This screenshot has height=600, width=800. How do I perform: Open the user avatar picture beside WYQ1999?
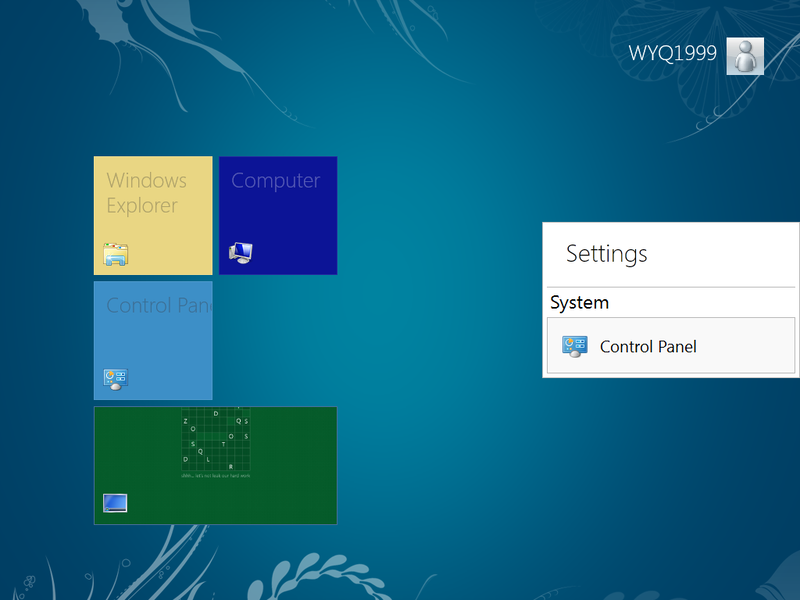[x=745, y=56]
